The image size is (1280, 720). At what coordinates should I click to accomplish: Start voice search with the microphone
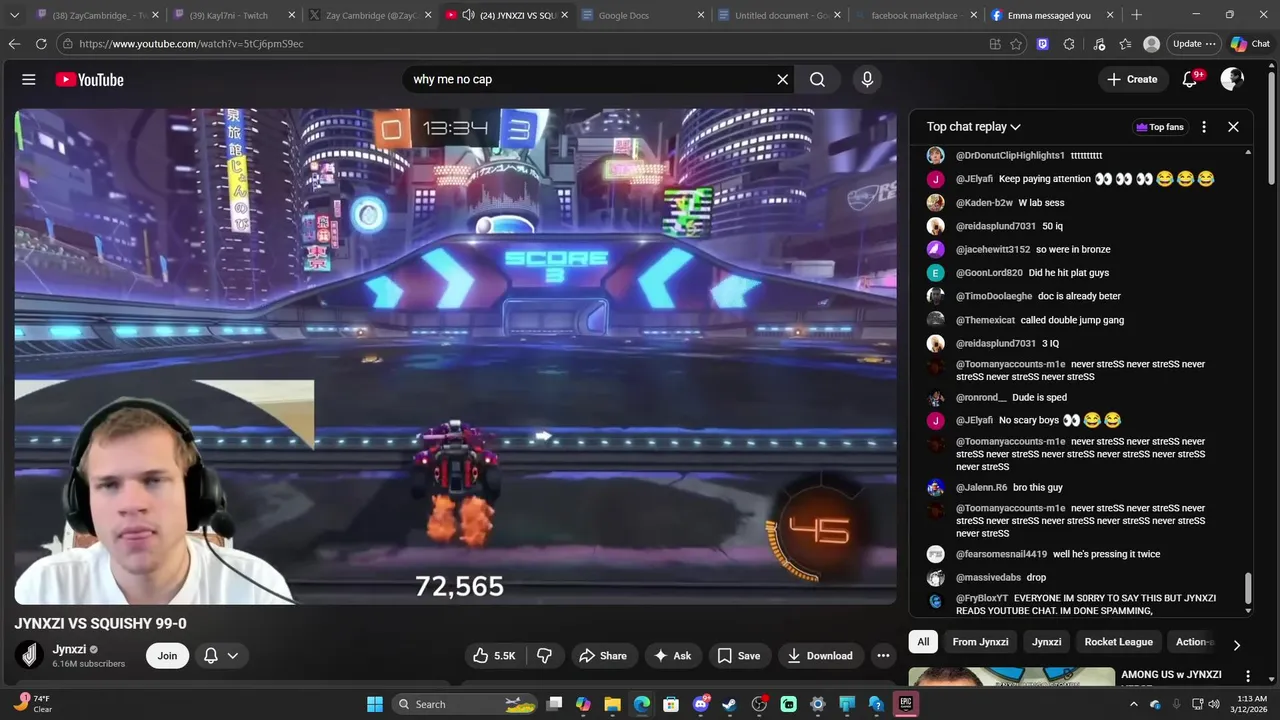click(x=867, y=80)
